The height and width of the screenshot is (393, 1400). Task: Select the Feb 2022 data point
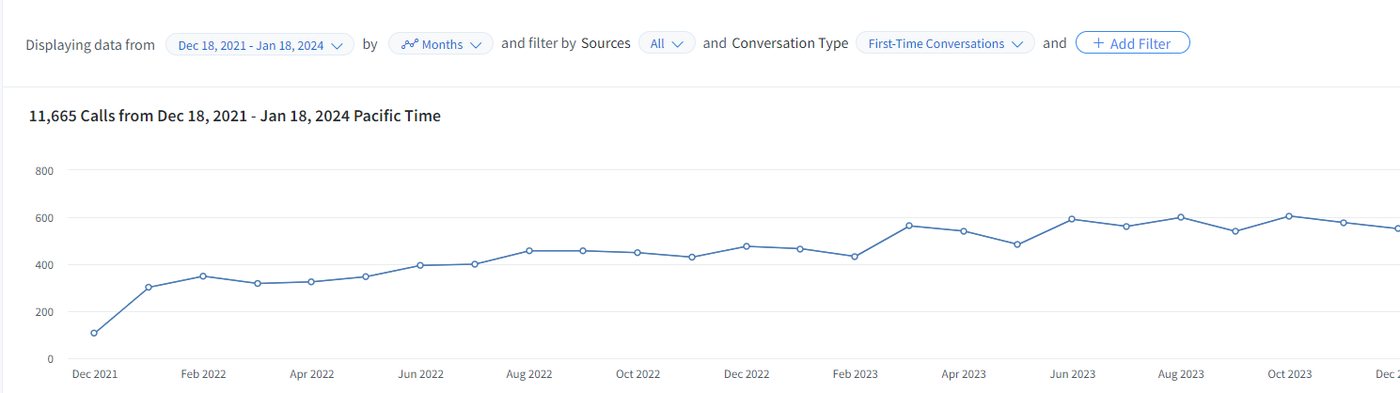(x=203, y=276)
